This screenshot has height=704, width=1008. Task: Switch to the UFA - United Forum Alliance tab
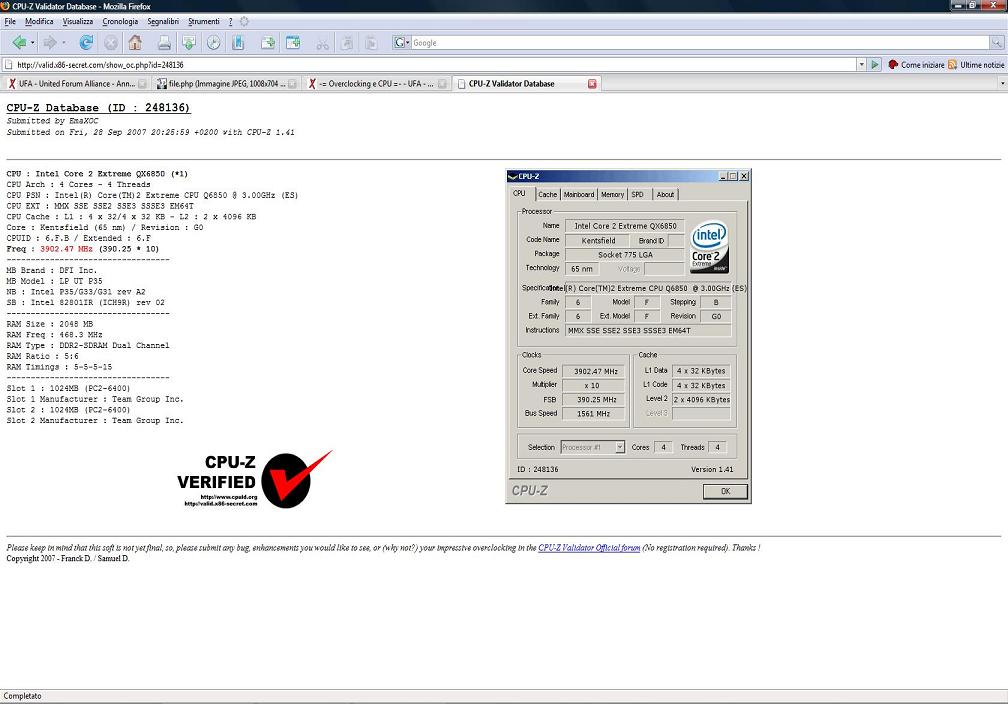click(76, 84)
